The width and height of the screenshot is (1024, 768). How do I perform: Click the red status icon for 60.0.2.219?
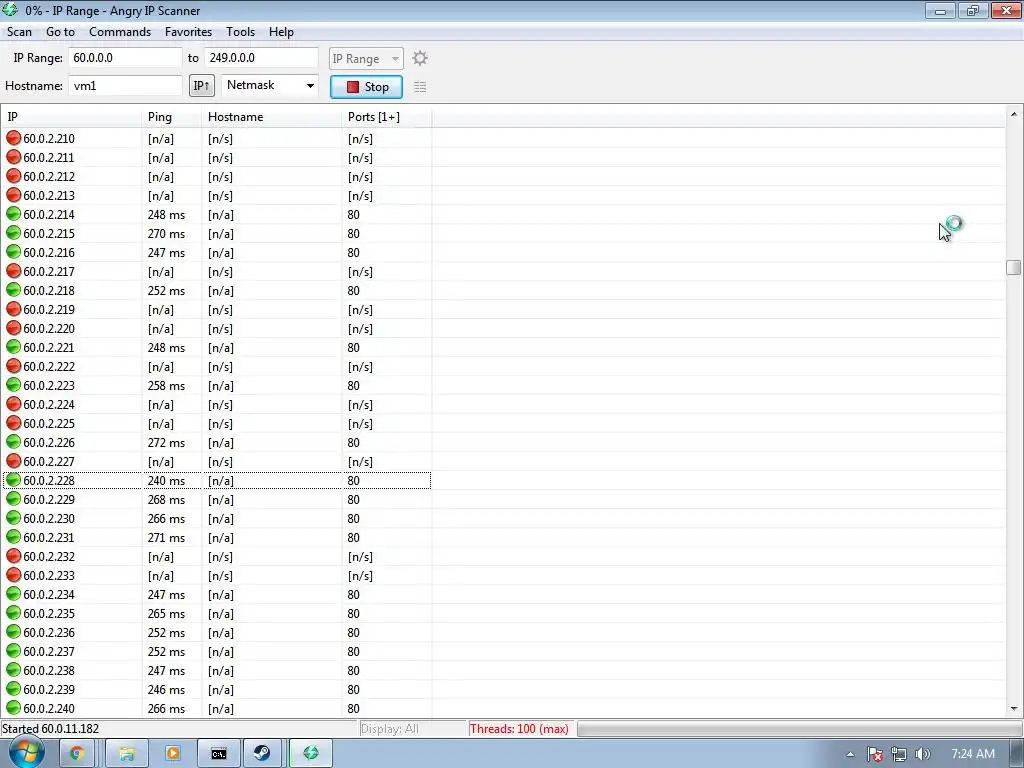(x=13, y=308)
